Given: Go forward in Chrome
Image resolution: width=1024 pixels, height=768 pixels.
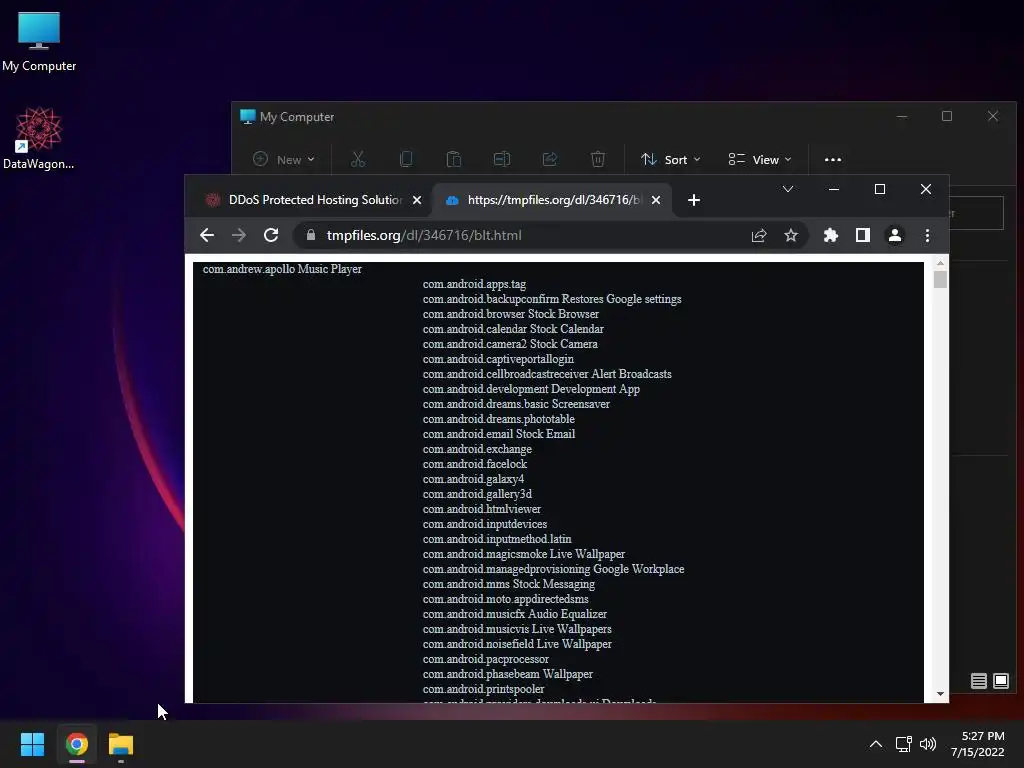Looking at the screenshot, I should (239, 235).
